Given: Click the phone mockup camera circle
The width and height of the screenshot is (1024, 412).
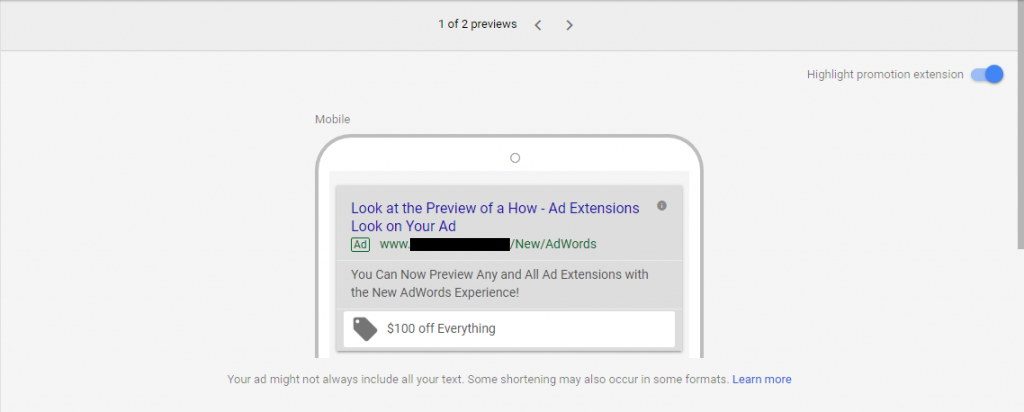Looking at the screenshot, I should coord(515,158).
